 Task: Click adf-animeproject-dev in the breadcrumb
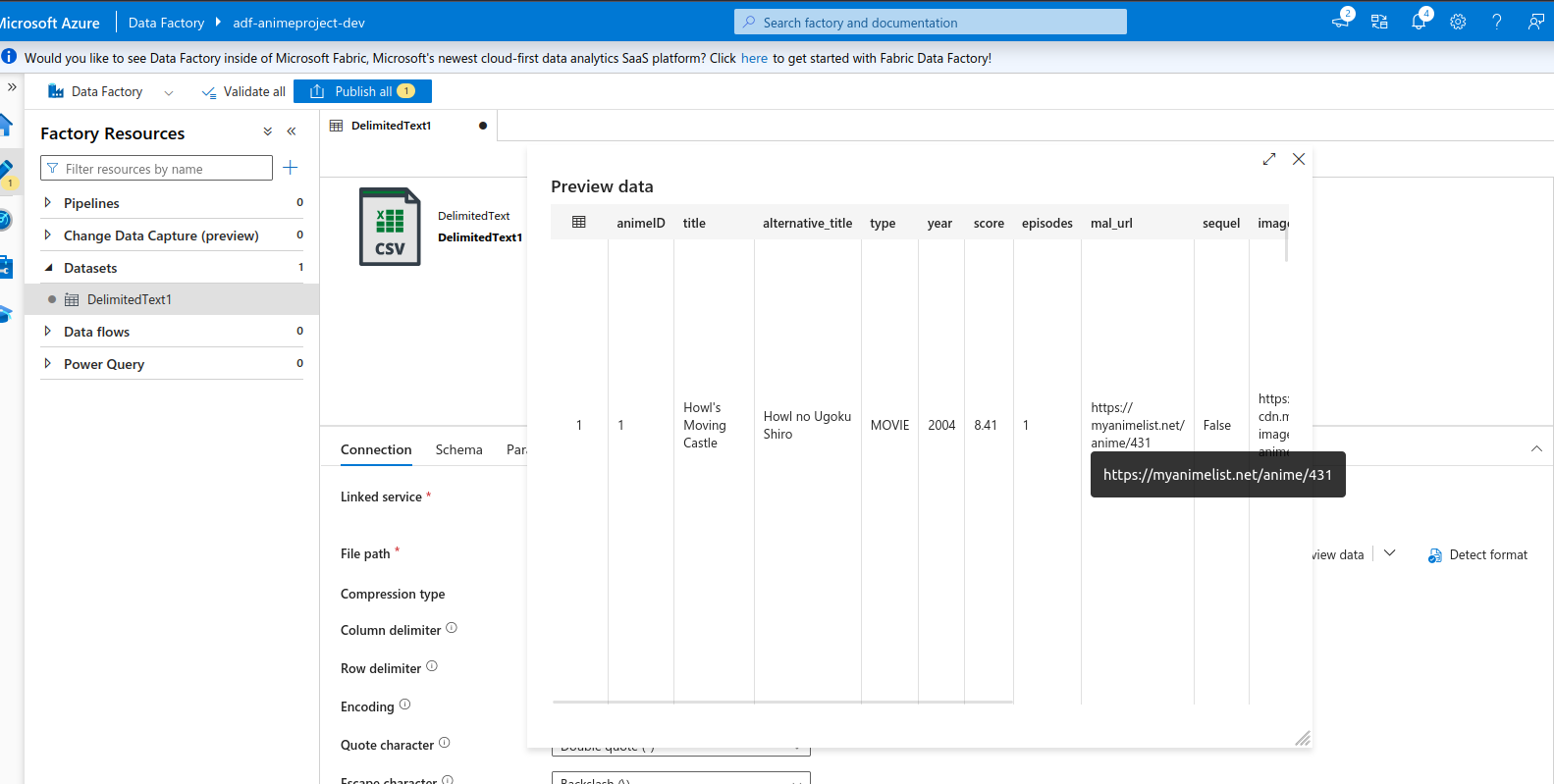pyautogui.click(x=298, y=22)
